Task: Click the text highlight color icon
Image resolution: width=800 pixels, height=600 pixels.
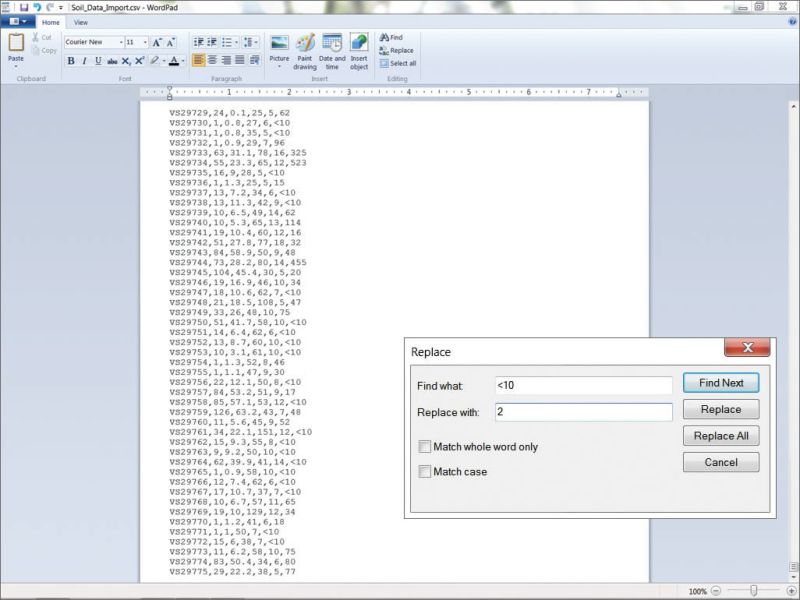Action: click(156, 61)
